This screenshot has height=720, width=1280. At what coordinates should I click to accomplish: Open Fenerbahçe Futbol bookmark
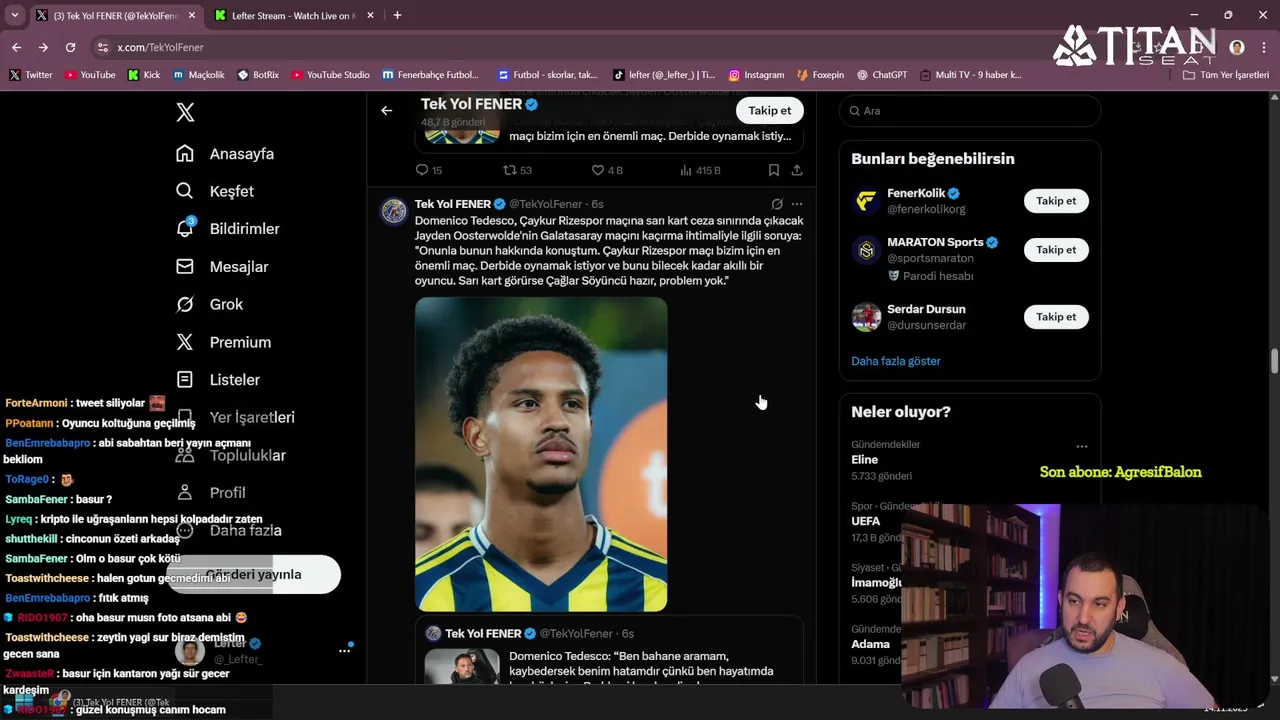(x=431, y=75)
